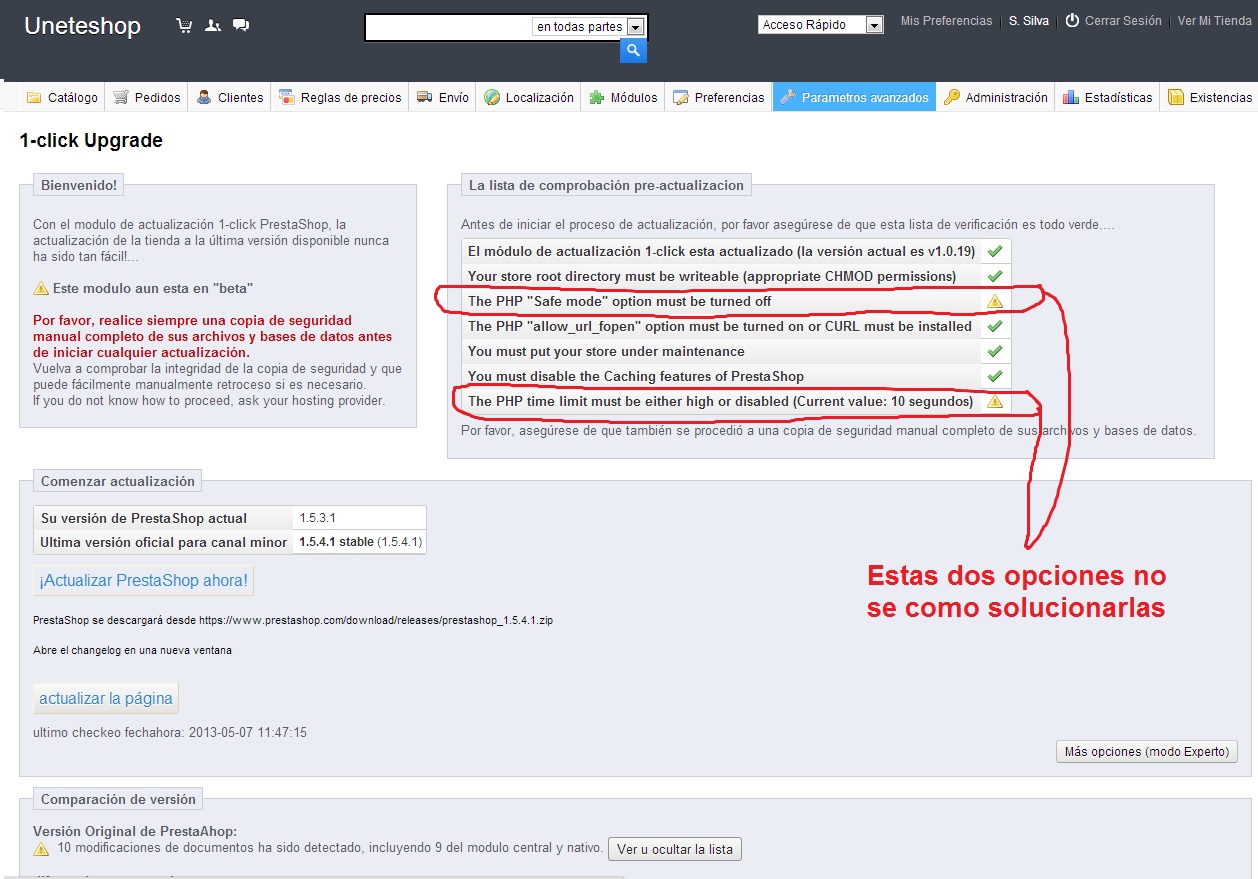Click the Comparación de versión section title

click(x=118, y=799)
